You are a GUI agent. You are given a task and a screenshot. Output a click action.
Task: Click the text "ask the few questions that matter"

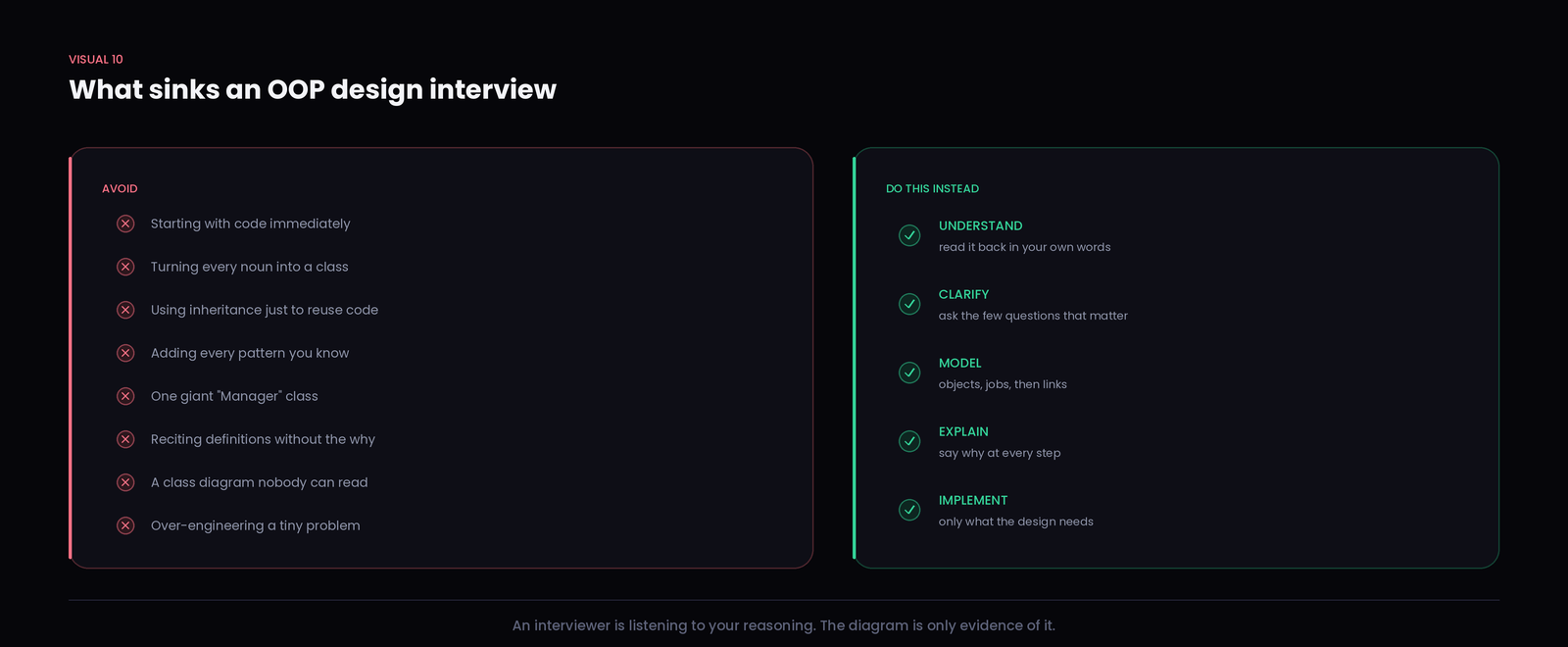coord(1033,316)
